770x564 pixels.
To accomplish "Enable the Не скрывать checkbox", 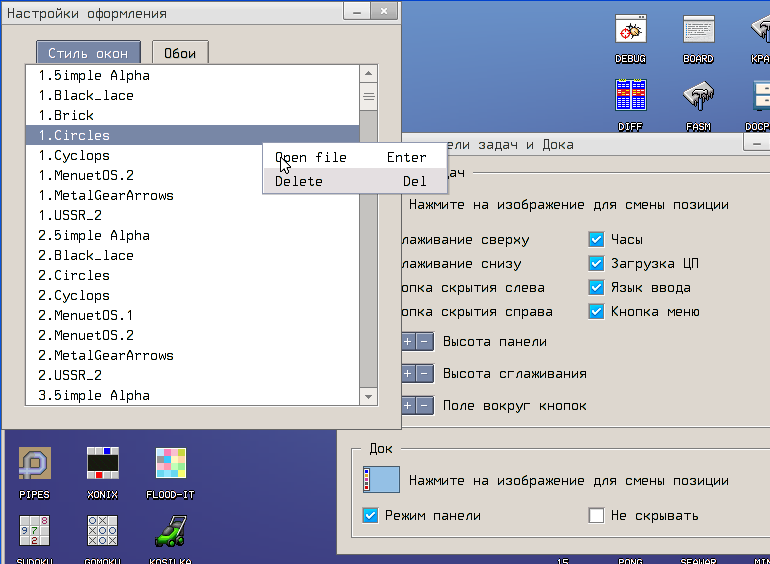I will pyautogui.click(x=597, y=516).
